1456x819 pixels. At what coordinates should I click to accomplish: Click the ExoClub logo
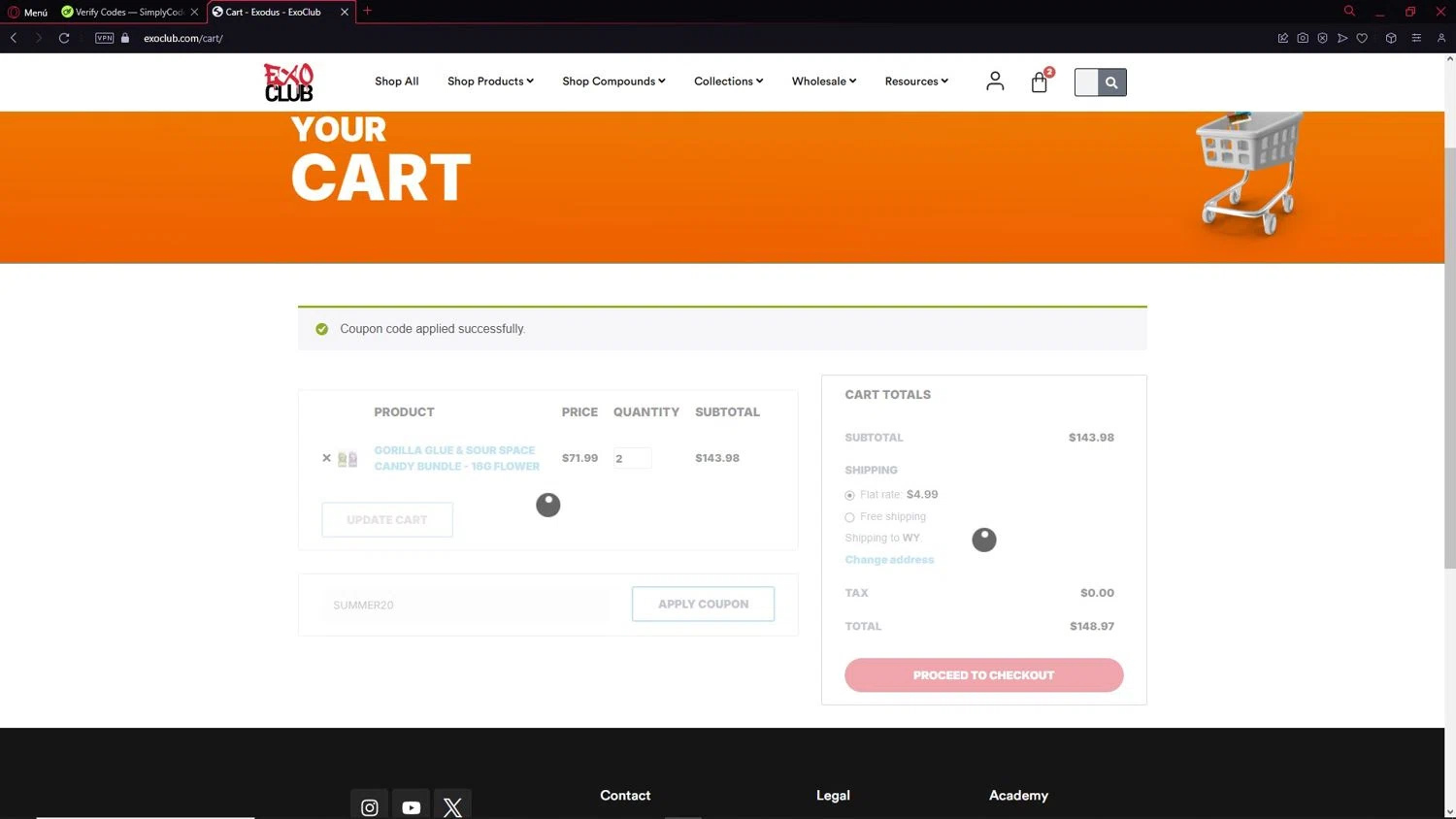point(288,82)
